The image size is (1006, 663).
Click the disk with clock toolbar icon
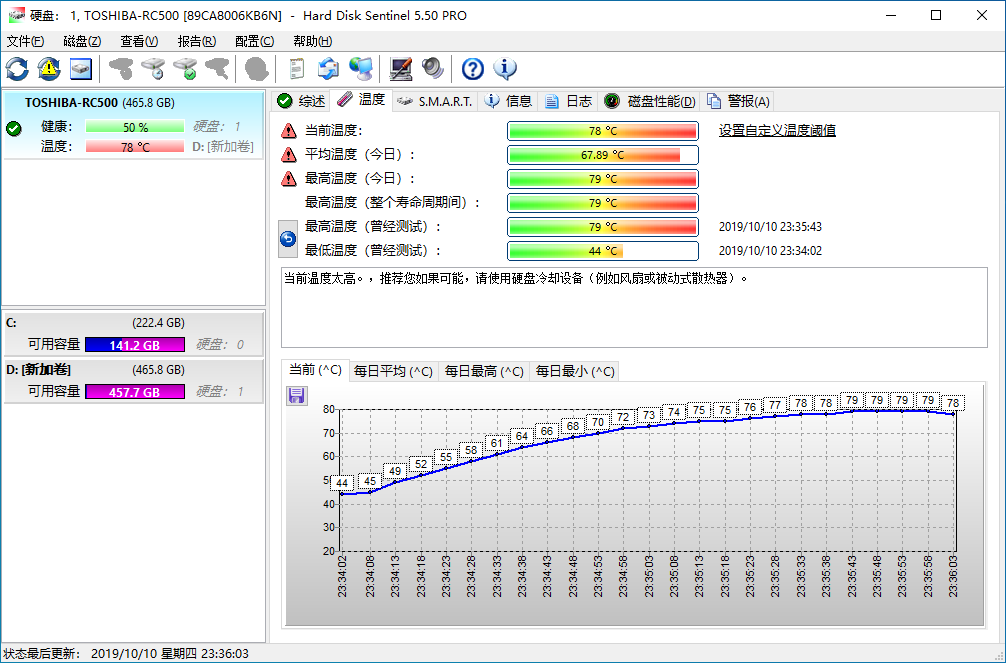pos(153,69)
